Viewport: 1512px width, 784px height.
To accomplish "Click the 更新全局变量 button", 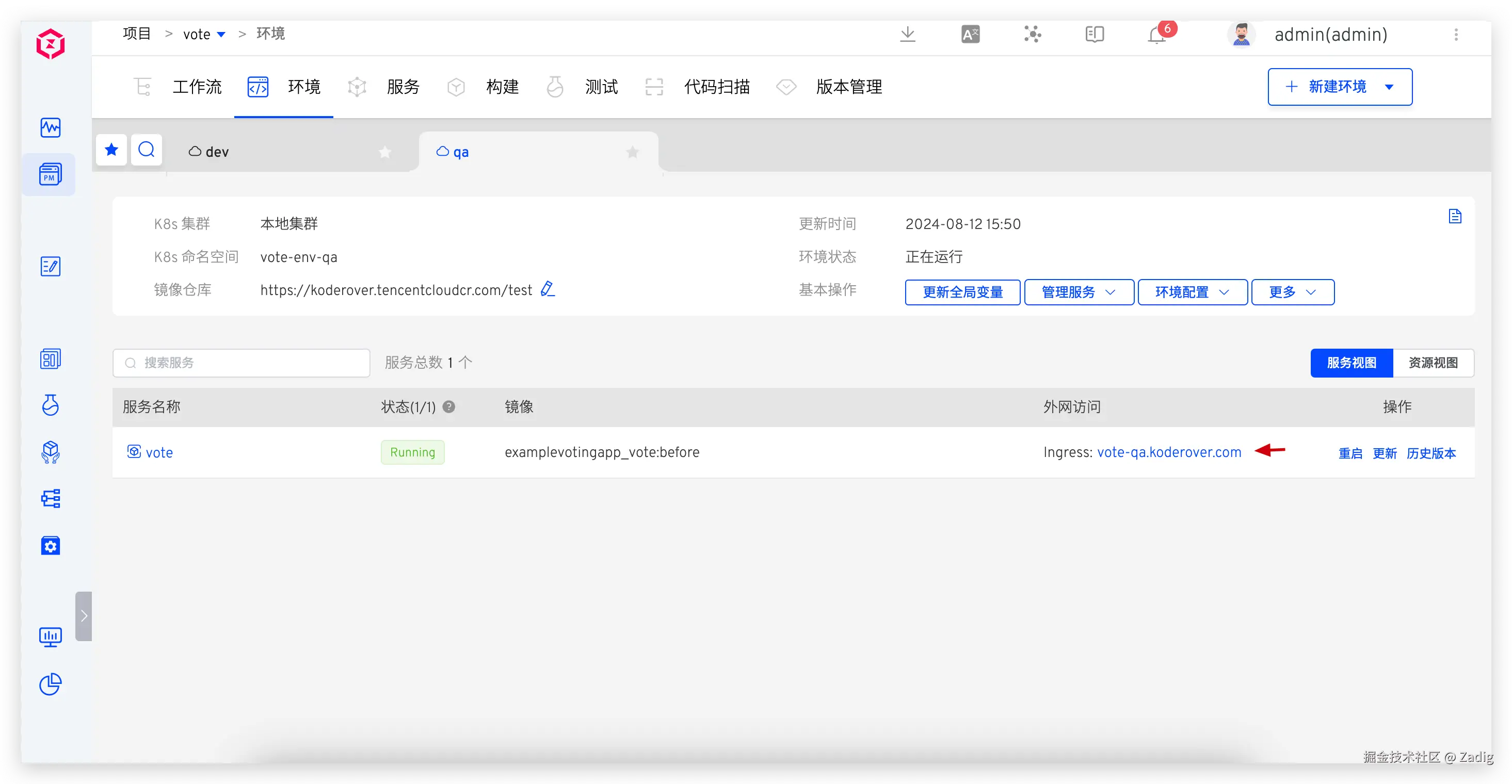I will [962, 292].
